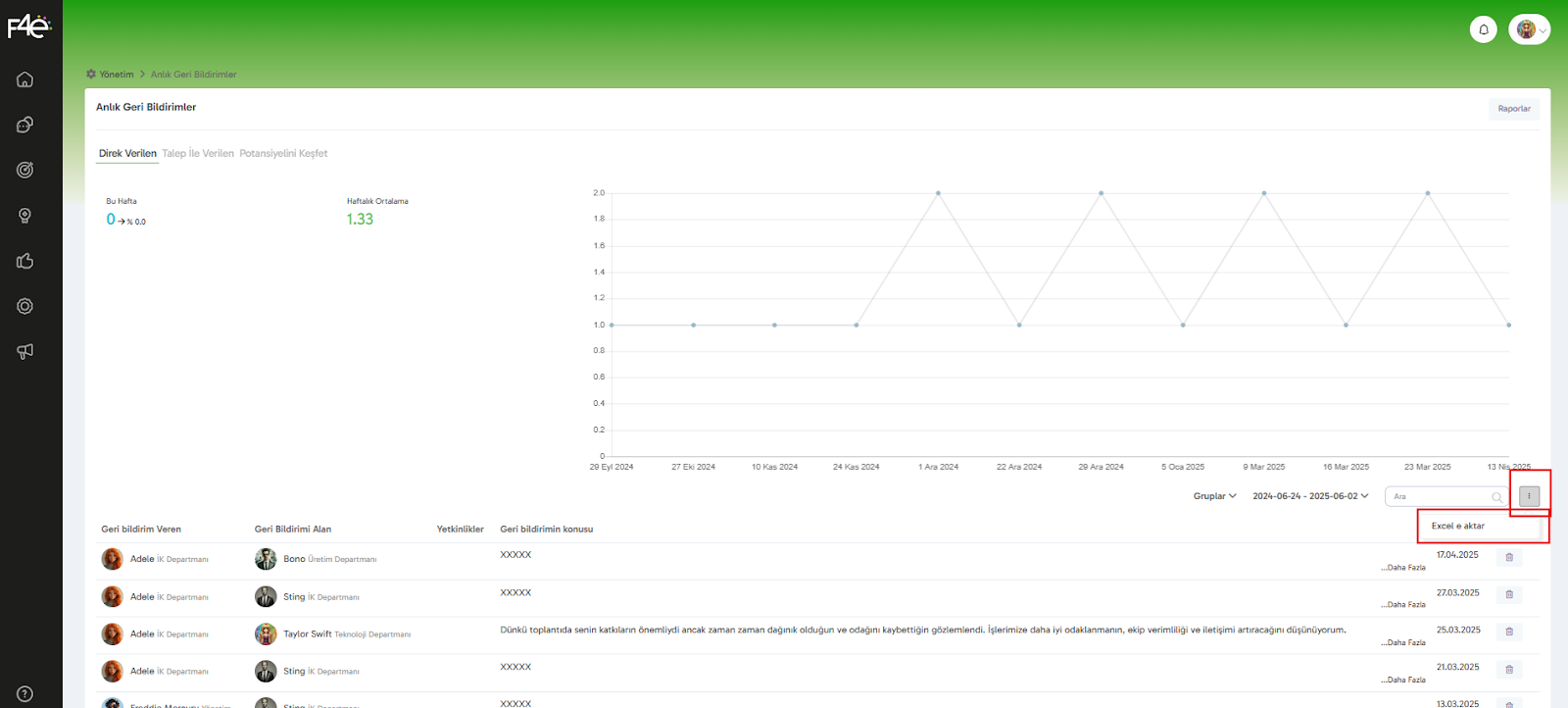Open the Home icon in sidebar
1568x708 pixels.
point(25,79)
